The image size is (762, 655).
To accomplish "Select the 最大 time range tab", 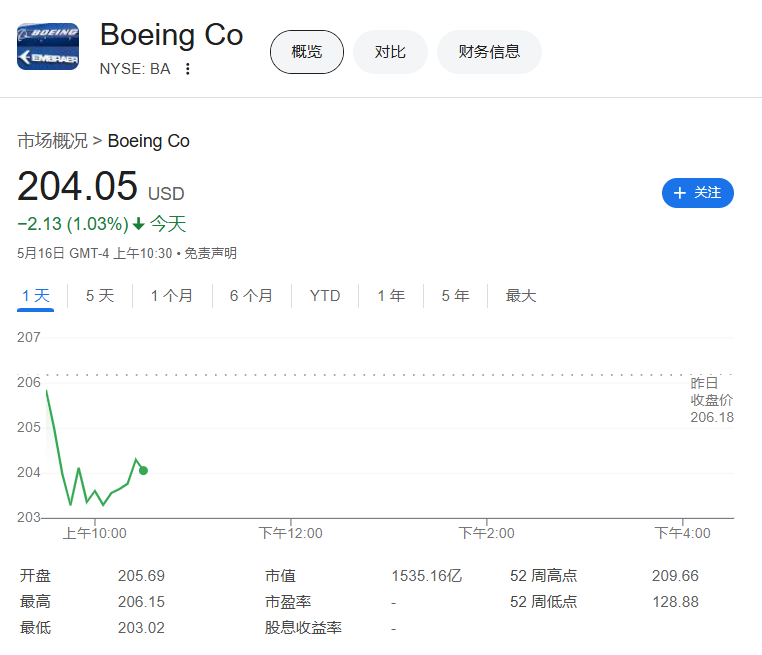I will 521,295.
